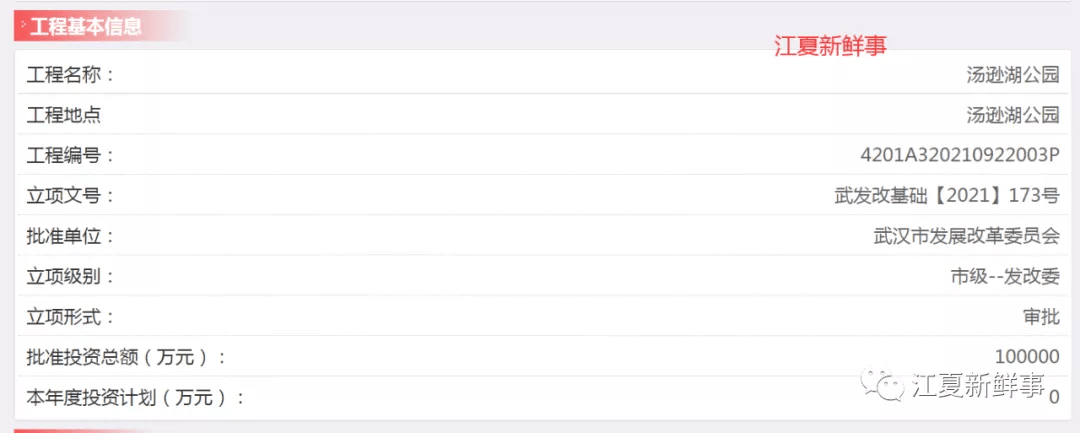The image size is (1080, 433).
Task: Click the 批准投资总额（万元） label
Action: coord(127,357)
